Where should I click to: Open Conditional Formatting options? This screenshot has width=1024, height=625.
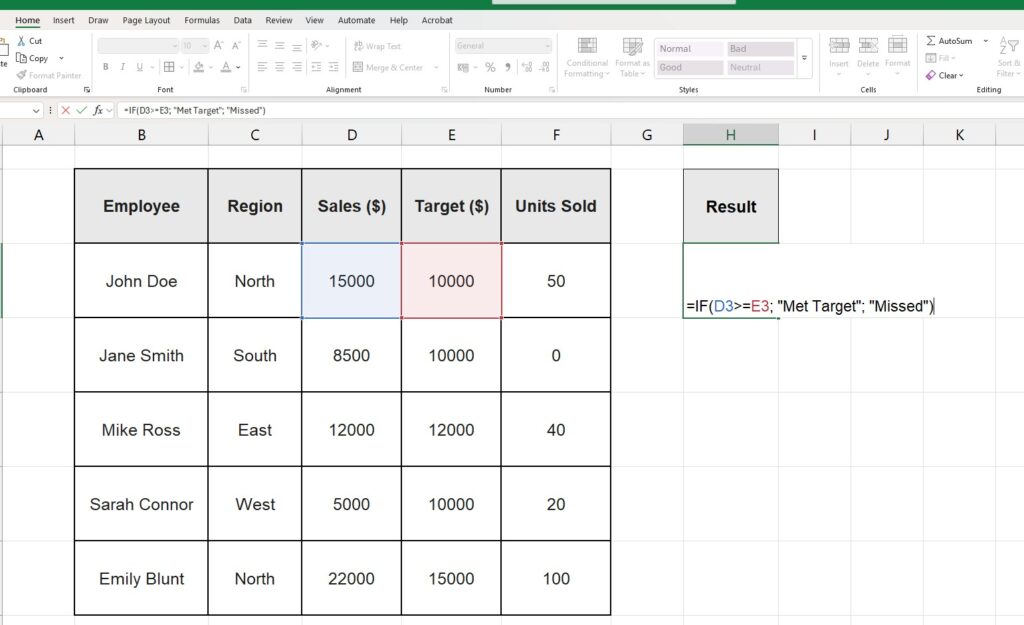point(587,60)
